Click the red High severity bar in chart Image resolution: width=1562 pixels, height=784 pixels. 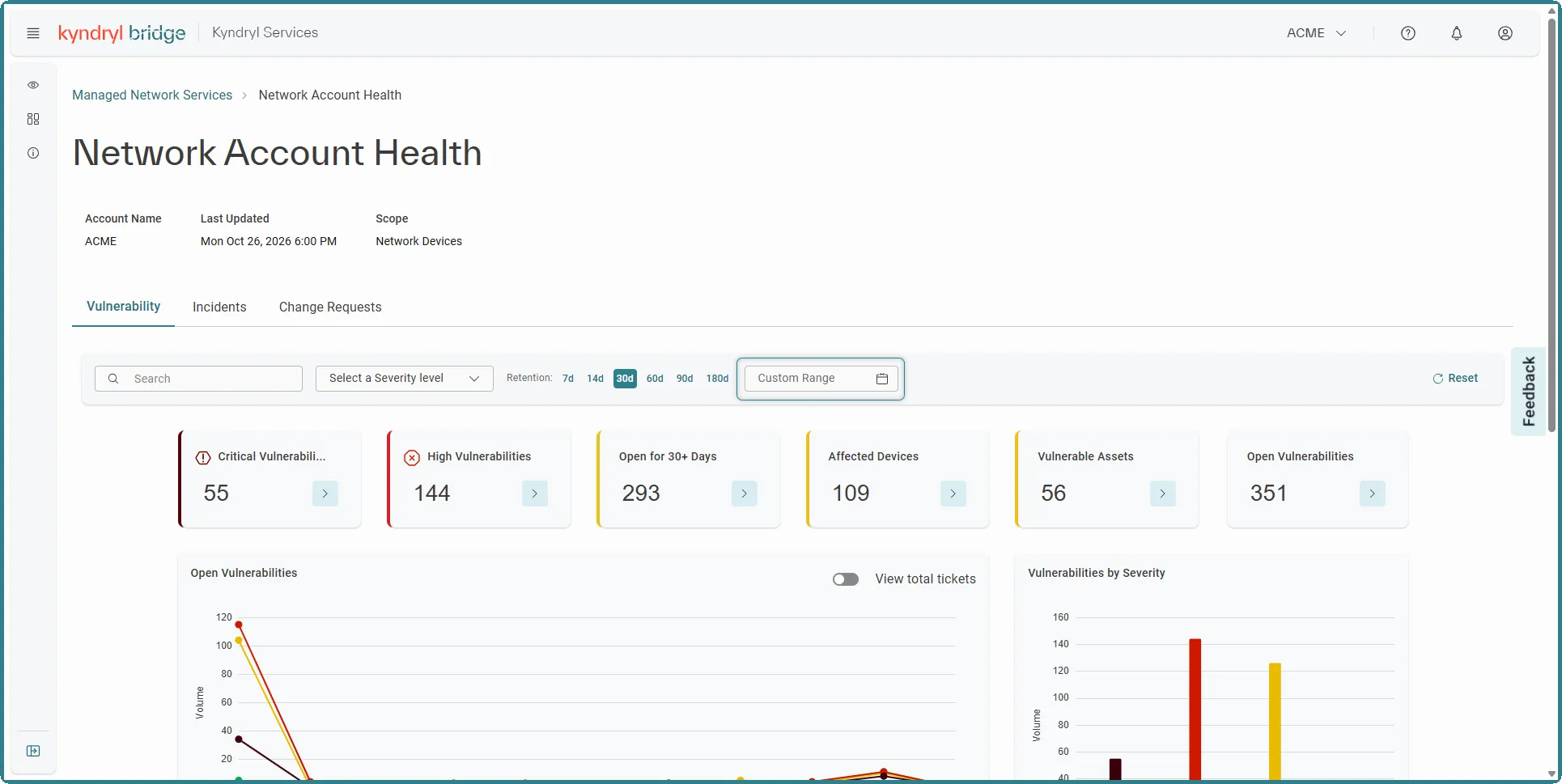(x=1195, y=709)
